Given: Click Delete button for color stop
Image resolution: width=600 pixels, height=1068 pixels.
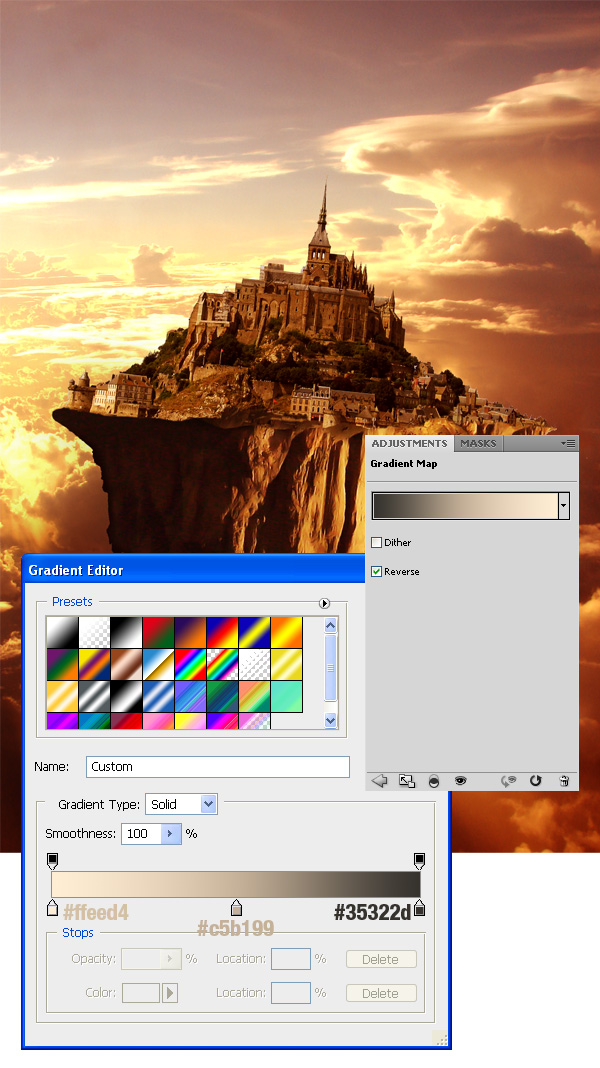Looking at the screenshot, I should click(381, 993).
